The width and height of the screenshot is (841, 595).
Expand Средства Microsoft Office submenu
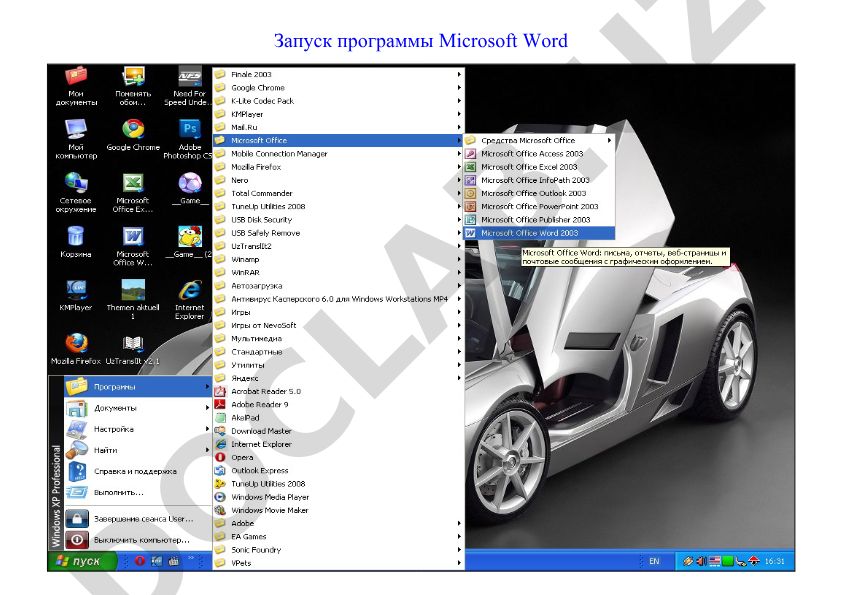point(539,141)
